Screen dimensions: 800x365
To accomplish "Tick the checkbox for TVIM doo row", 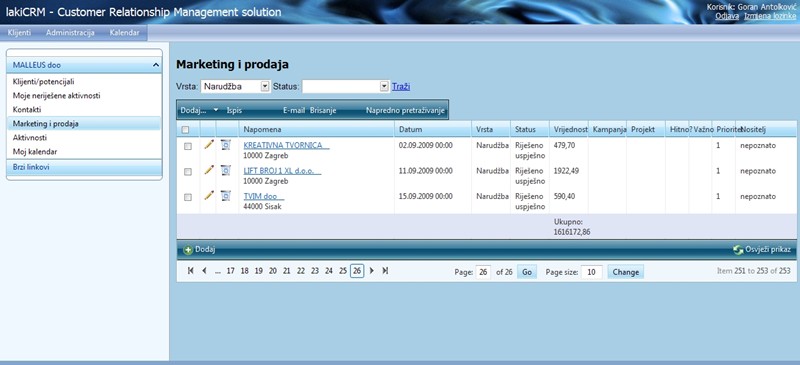I will (x=188, y=197).
